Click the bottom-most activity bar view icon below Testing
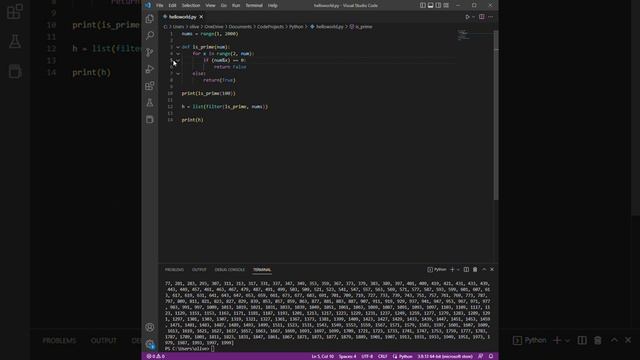The width and height of the screenshot is (640, 360). (150, 119)
